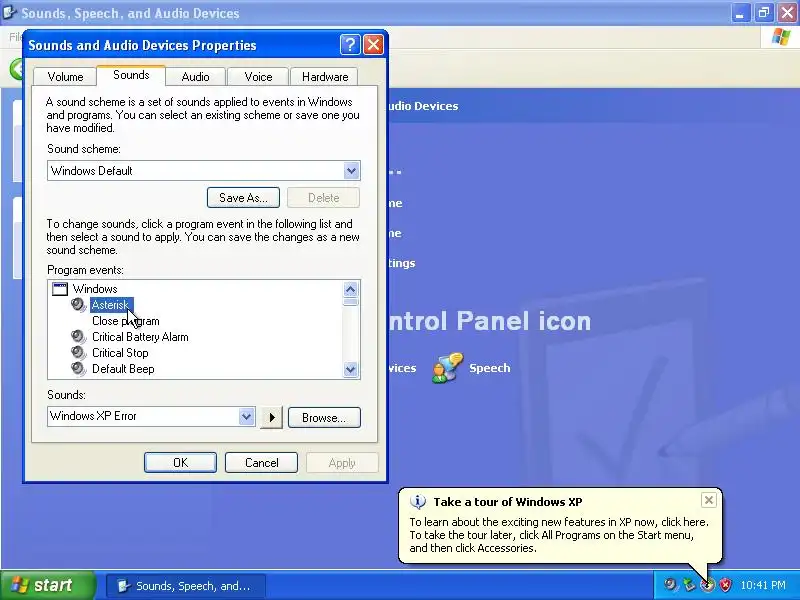Click the Windows window icon in events list
This screenshot has height=600, width=800.
(60, 289)
